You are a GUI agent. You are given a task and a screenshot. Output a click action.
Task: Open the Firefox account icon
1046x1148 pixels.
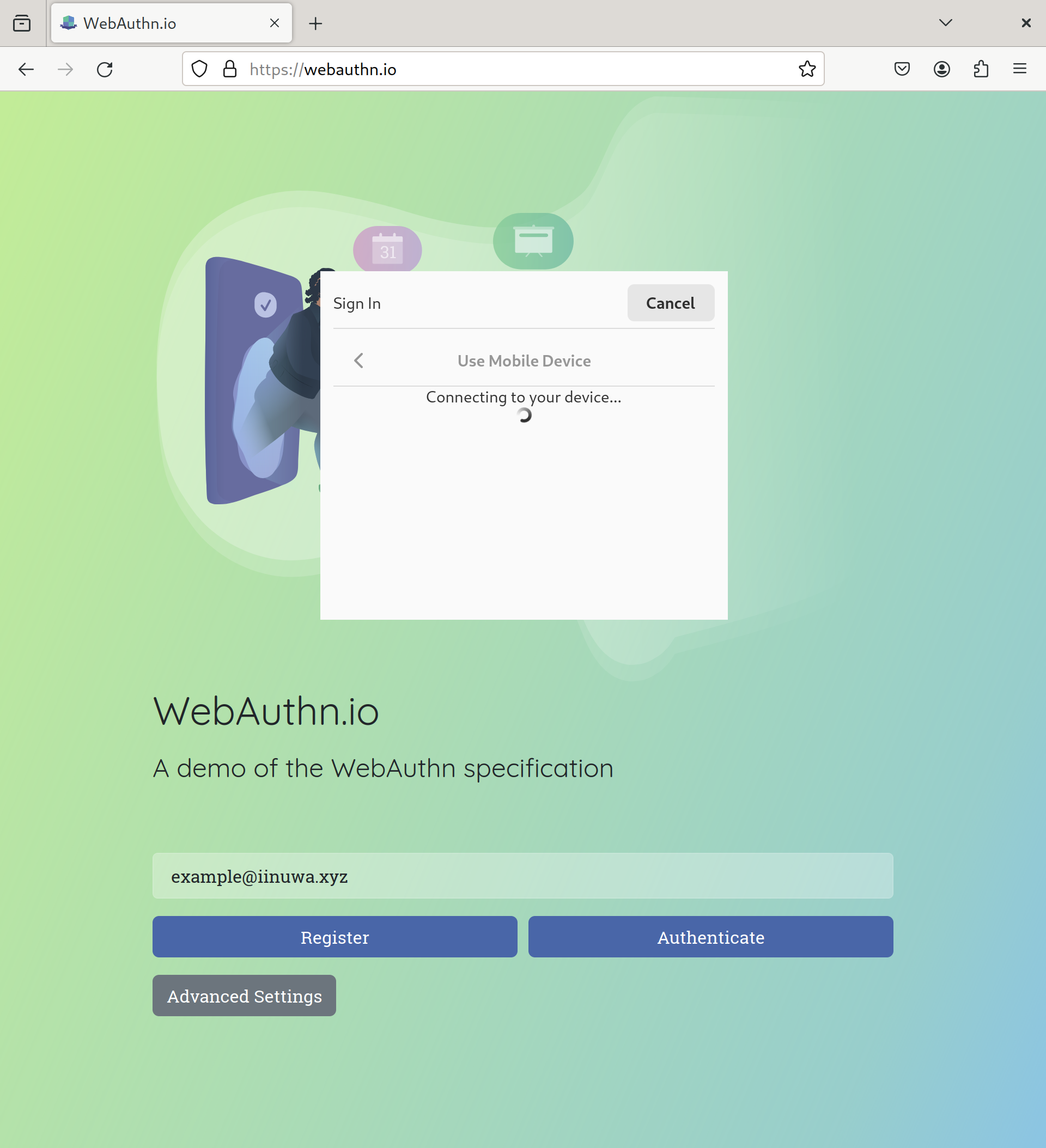point(942,70)
